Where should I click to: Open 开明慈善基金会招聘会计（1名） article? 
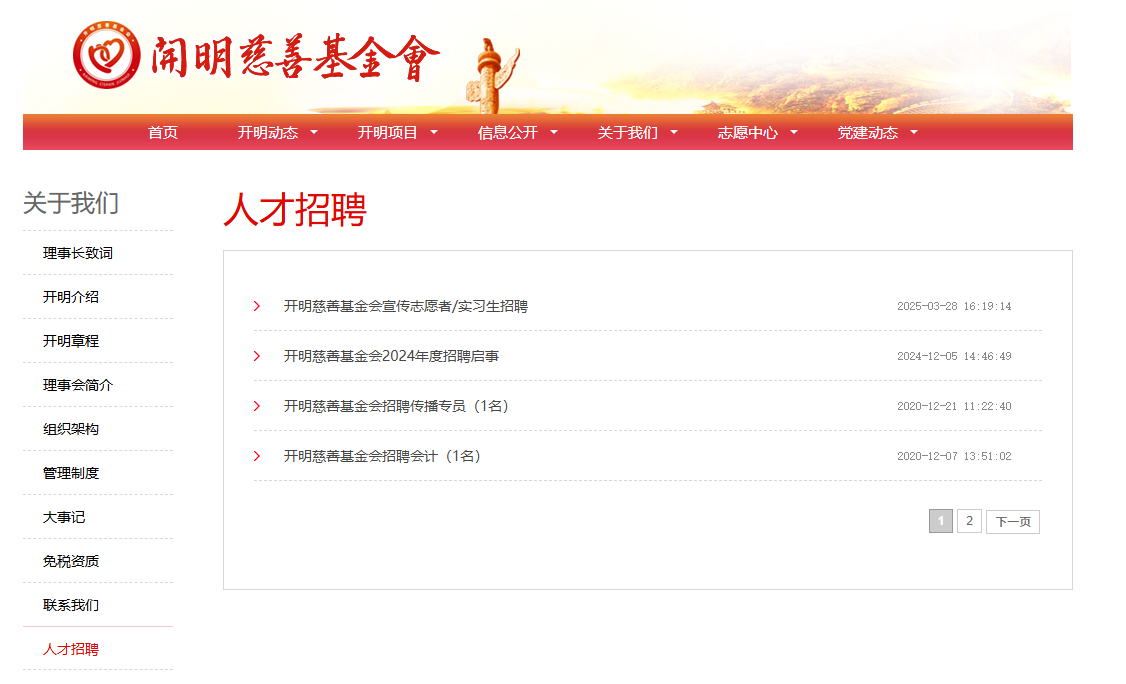(382, 456)
